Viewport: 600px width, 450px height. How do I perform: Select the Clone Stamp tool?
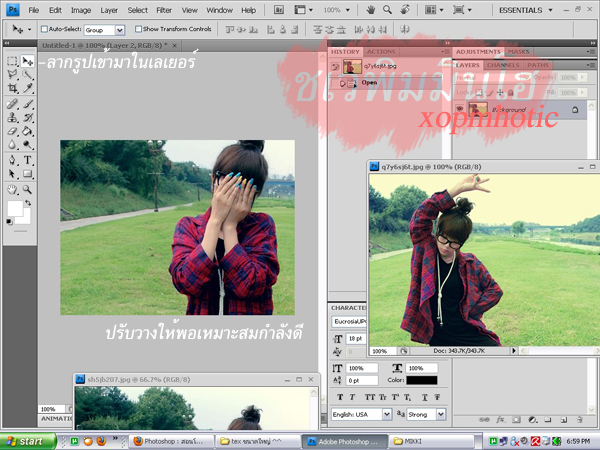click(x=12, y=117)
